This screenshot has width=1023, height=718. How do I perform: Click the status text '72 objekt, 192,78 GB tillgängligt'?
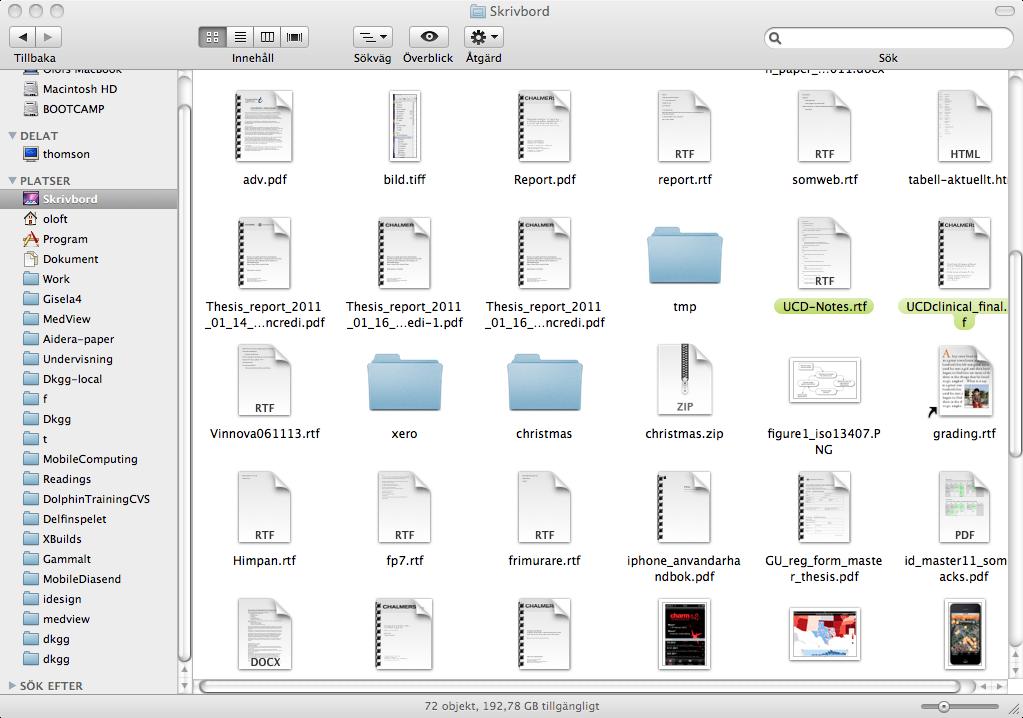(512, 706)
